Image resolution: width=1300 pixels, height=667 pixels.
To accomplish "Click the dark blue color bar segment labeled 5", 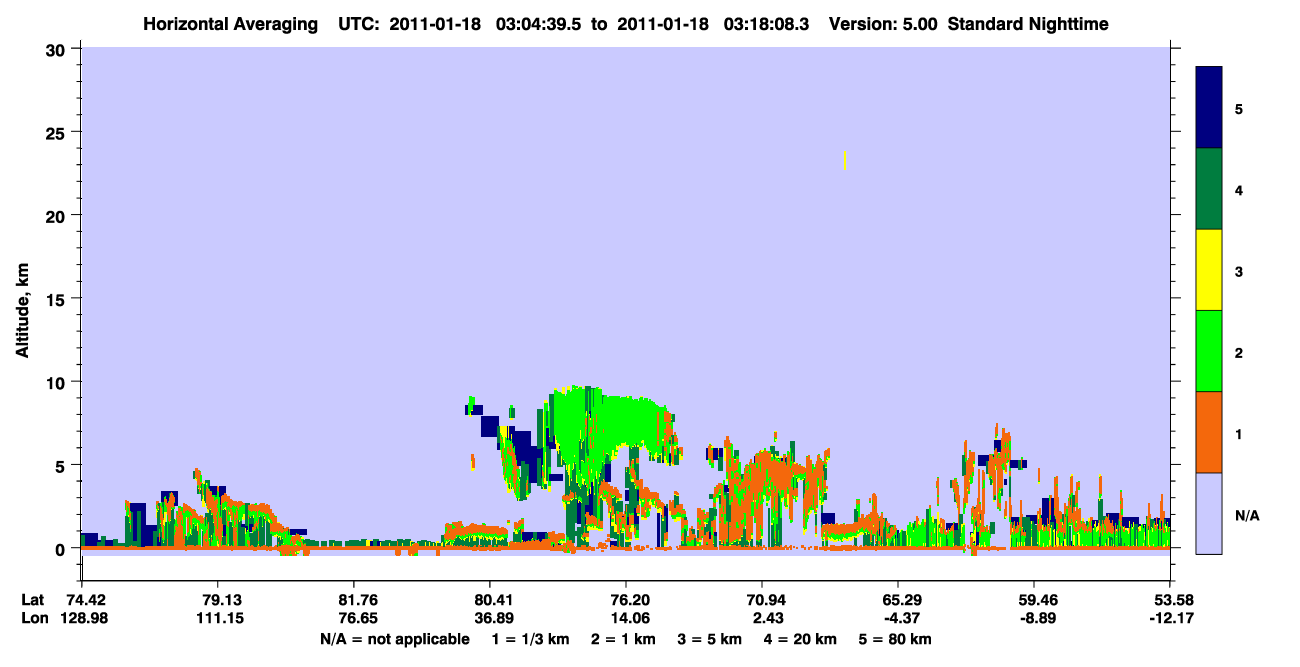I will (1209, 107).
